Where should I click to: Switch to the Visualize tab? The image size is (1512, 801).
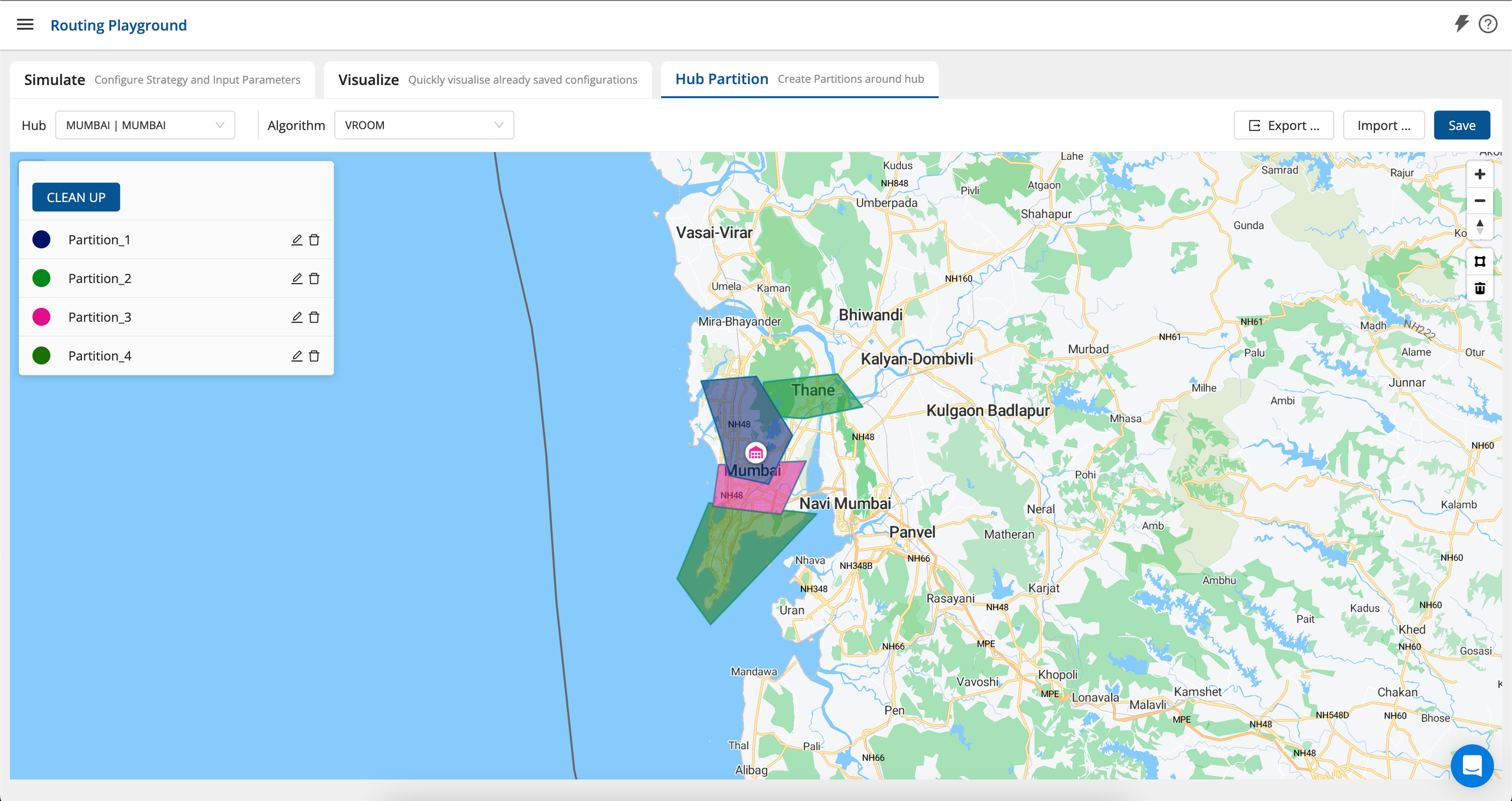[487, 80]
